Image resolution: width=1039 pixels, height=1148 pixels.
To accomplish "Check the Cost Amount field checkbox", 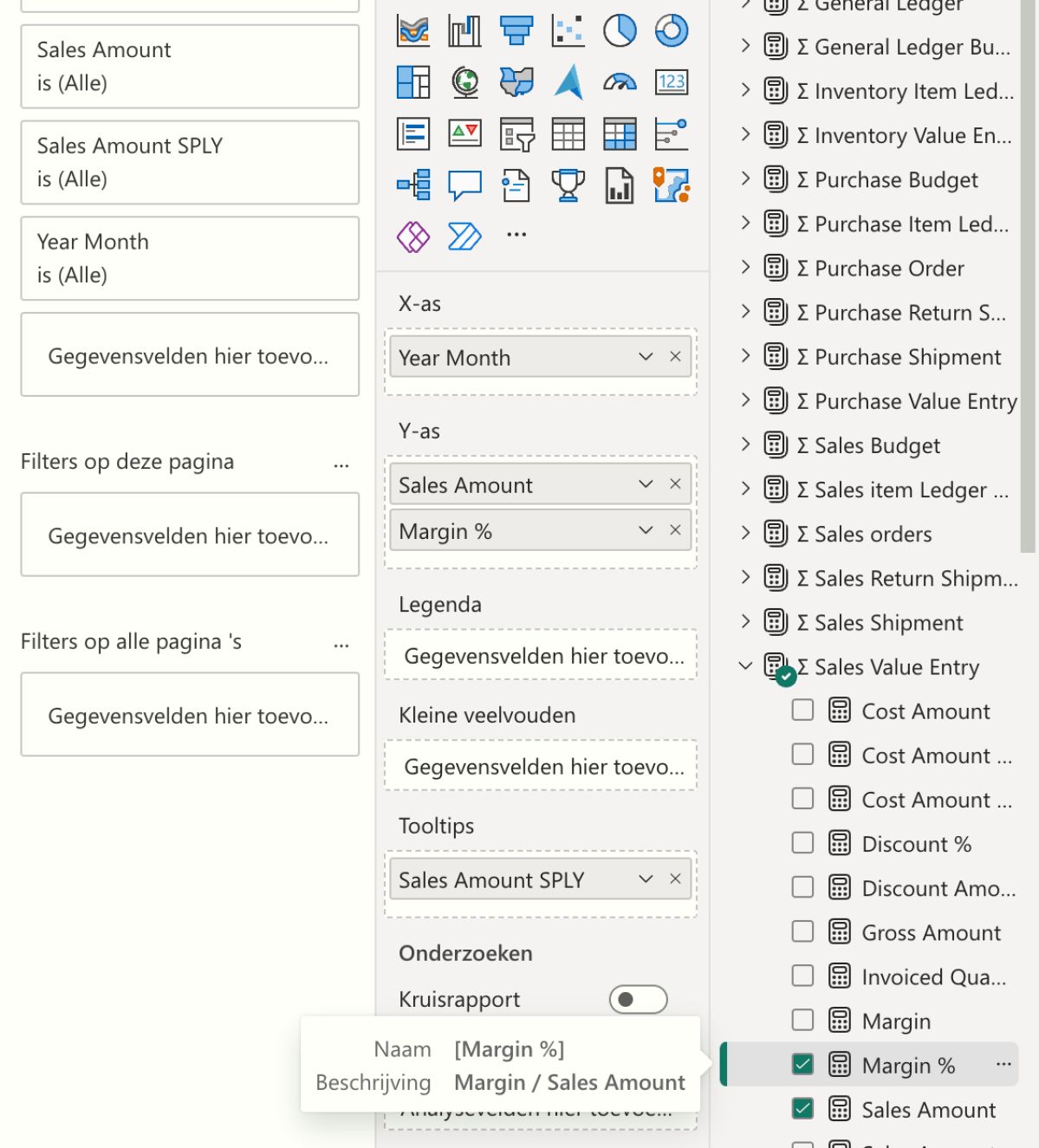I will pyautogui.click(x=803, y=710).
